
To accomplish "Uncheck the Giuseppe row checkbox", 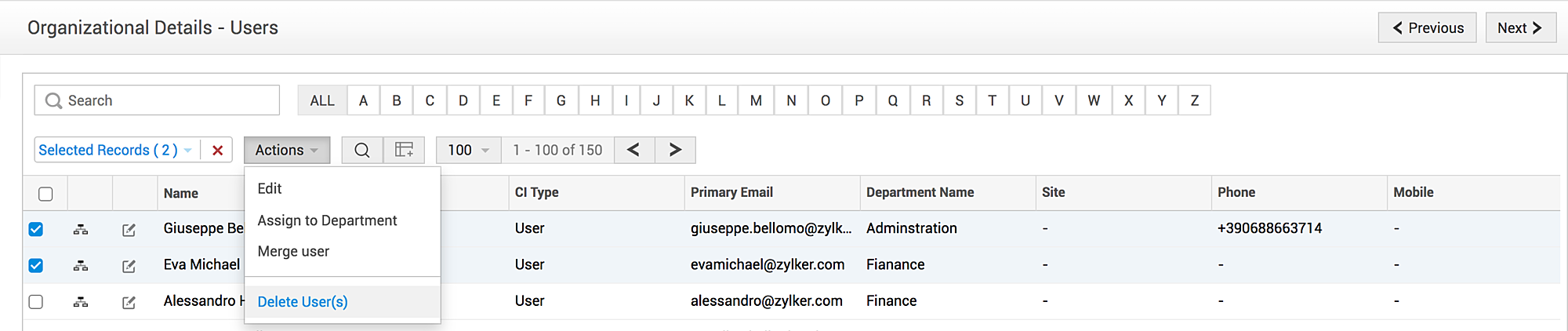I will point(36,229).
